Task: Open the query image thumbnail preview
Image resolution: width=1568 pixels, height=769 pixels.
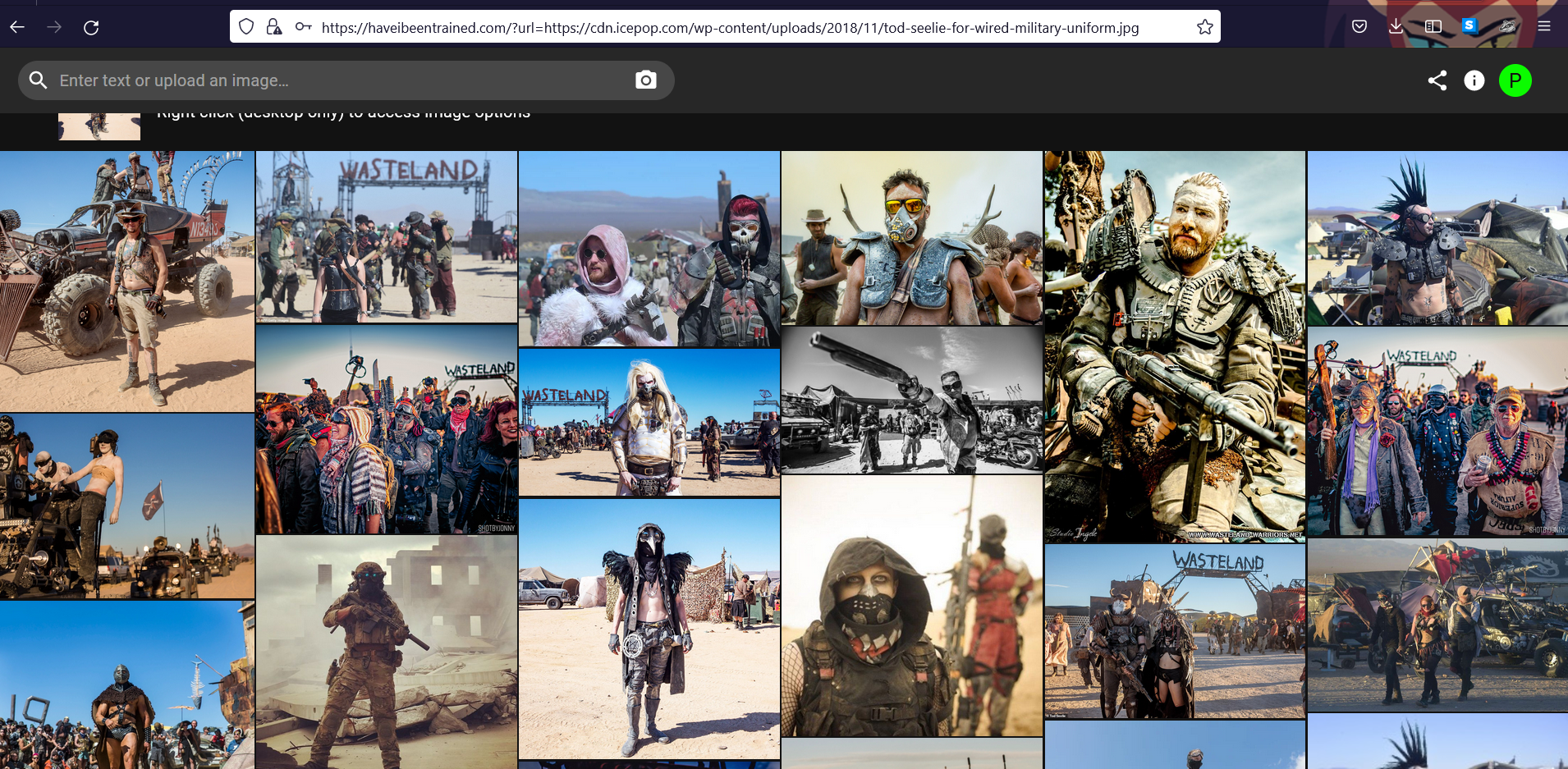Action: point(99,126)
